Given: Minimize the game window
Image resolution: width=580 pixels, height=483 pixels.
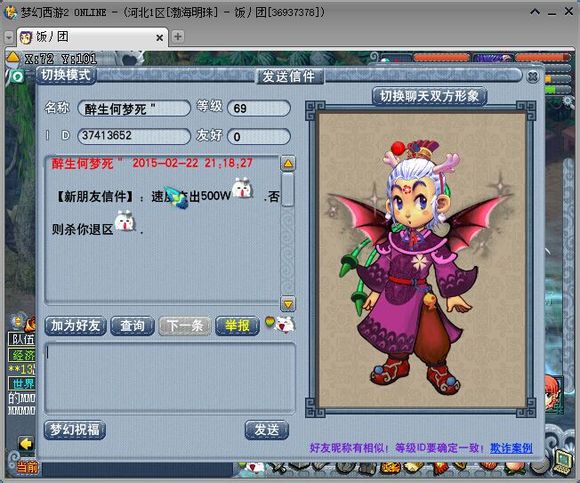Looking at the screenshot, I should [552, 13].
